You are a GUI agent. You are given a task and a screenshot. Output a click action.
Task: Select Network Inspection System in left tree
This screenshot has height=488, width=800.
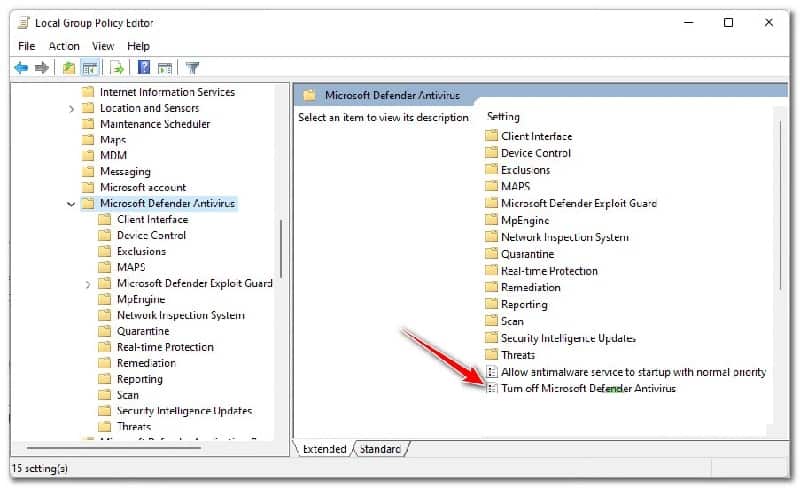coord(181,315)
